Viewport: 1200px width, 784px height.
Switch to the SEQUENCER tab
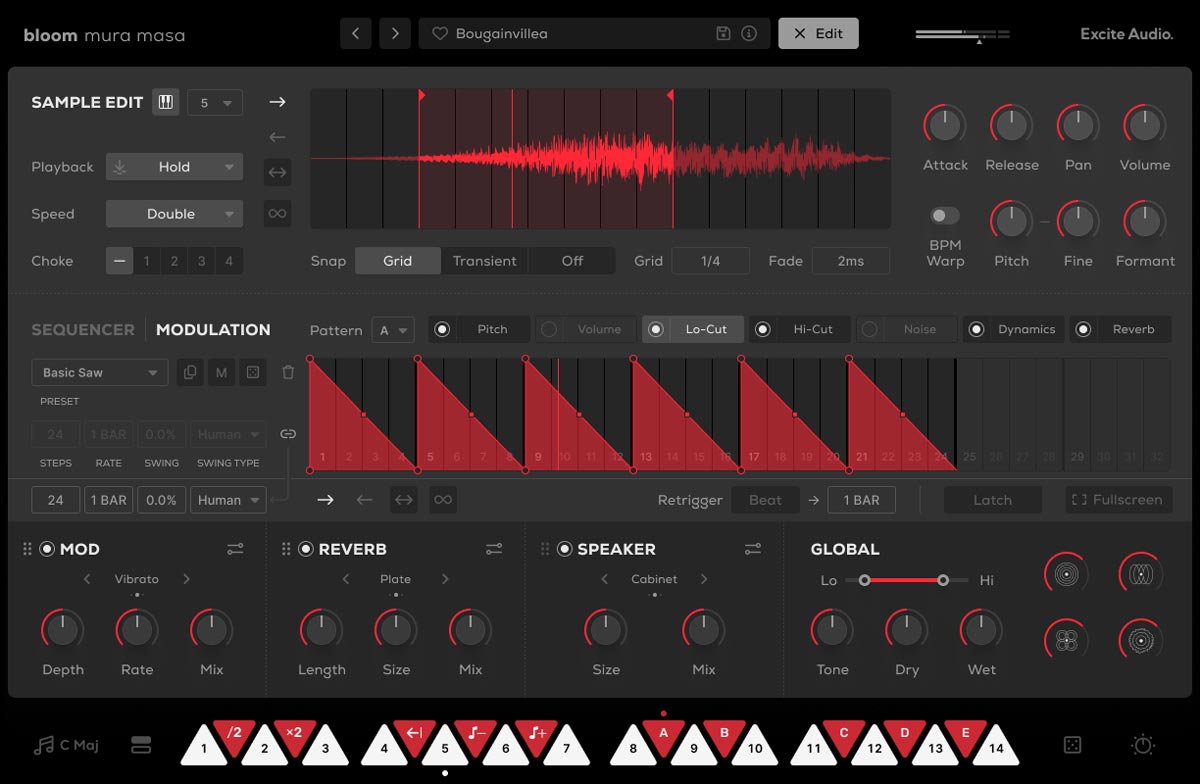tap(82, 330)
